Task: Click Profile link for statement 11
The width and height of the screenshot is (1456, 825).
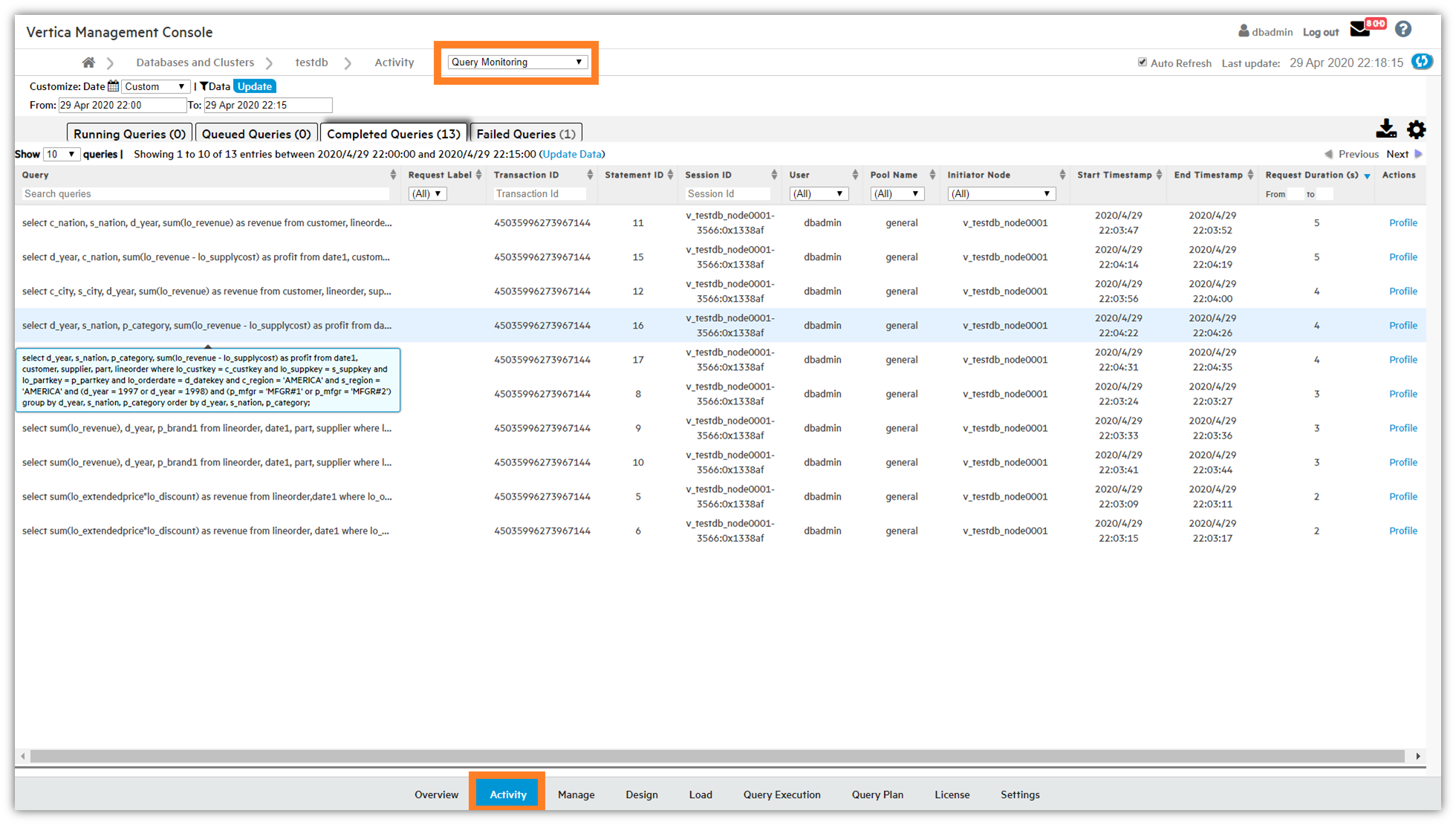Action: (x=1403, y=223)
